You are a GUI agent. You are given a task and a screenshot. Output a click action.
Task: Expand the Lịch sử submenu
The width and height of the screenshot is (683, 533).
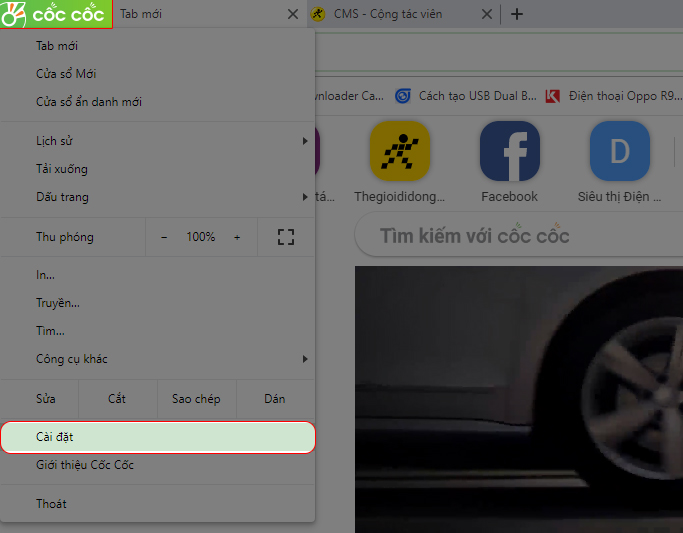coord(158,141)
